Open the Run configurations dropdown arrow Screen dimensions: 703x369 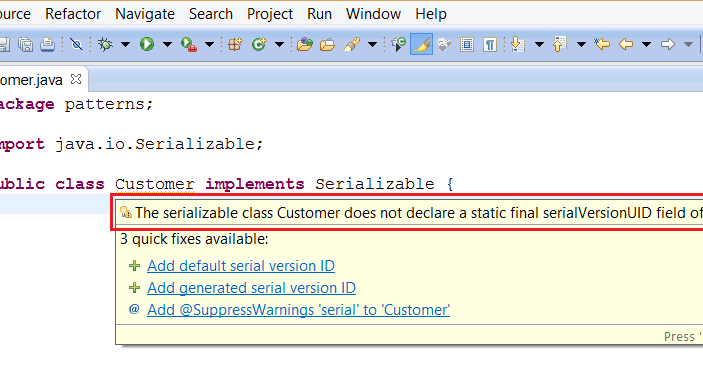point(167,44)
